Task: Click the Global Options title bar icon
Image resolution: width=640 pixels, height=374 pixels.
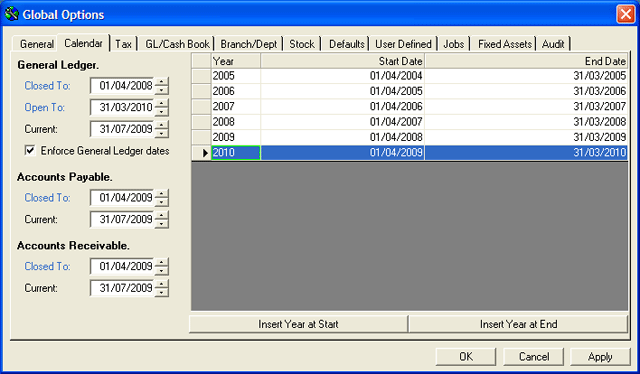Action: (x=11, y=14)
